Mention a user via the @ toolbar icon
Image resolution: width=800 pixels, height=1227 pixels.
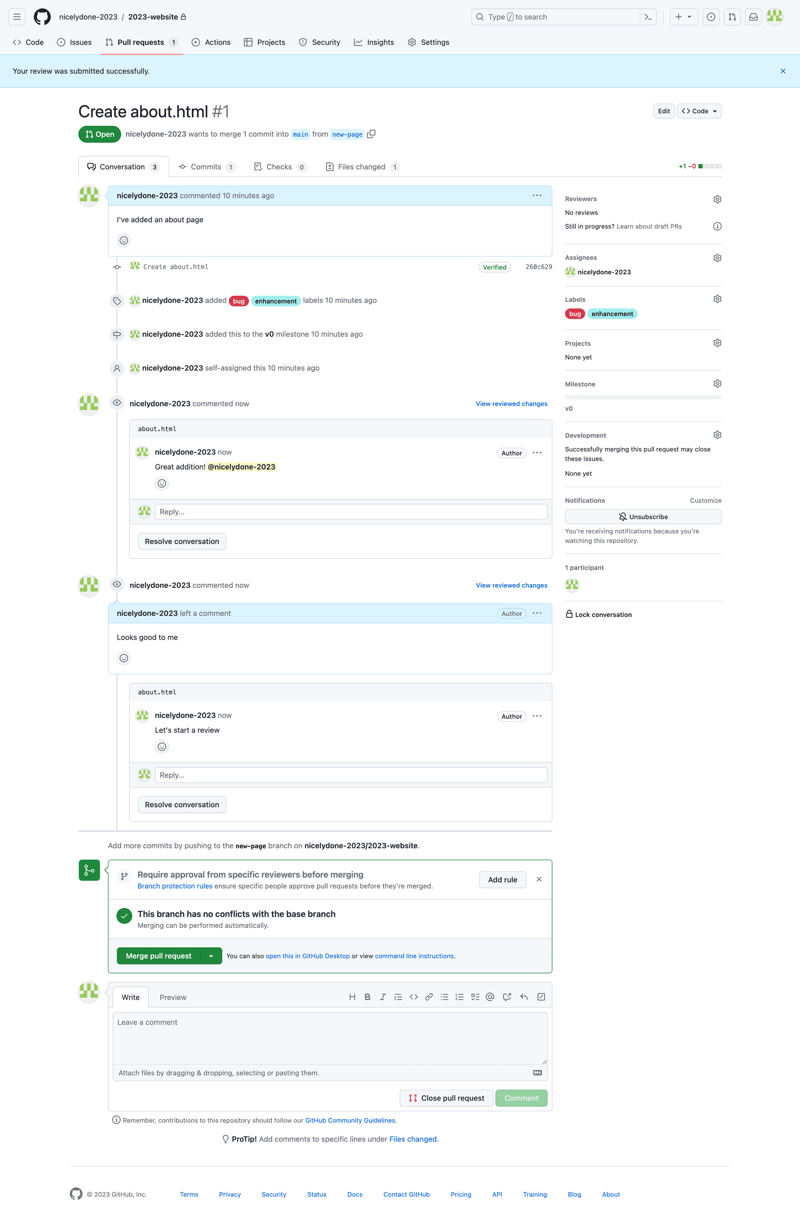click(x=490, y=996)
